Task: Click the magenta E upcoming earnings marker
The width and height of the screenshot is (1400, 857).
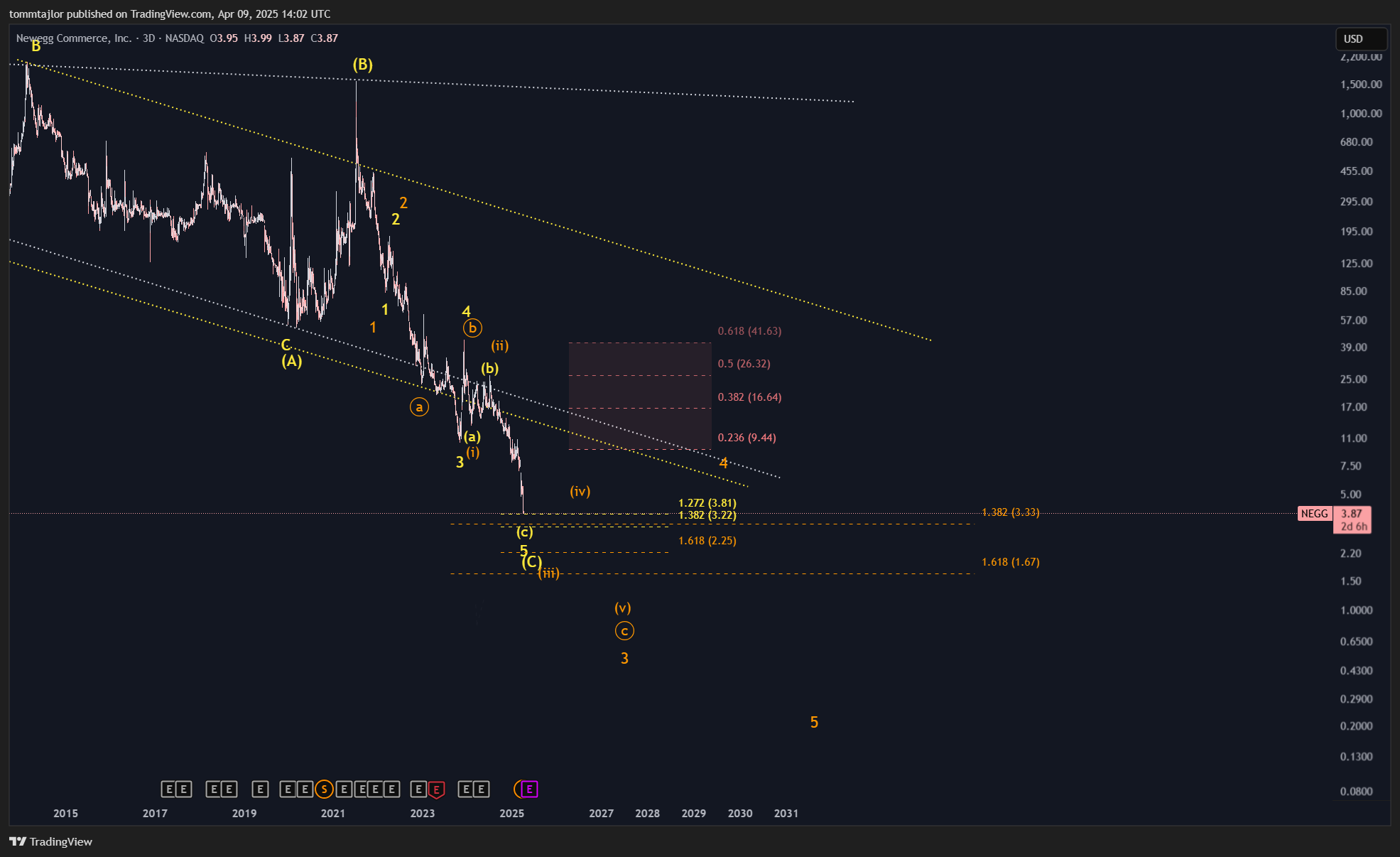Action: [529, 789]
